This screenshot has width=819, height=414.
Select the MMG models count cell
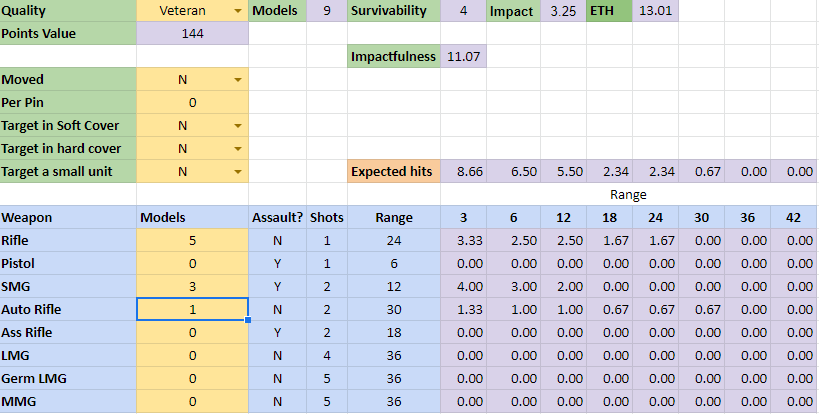pyautogui.click(x=191, y=401)
